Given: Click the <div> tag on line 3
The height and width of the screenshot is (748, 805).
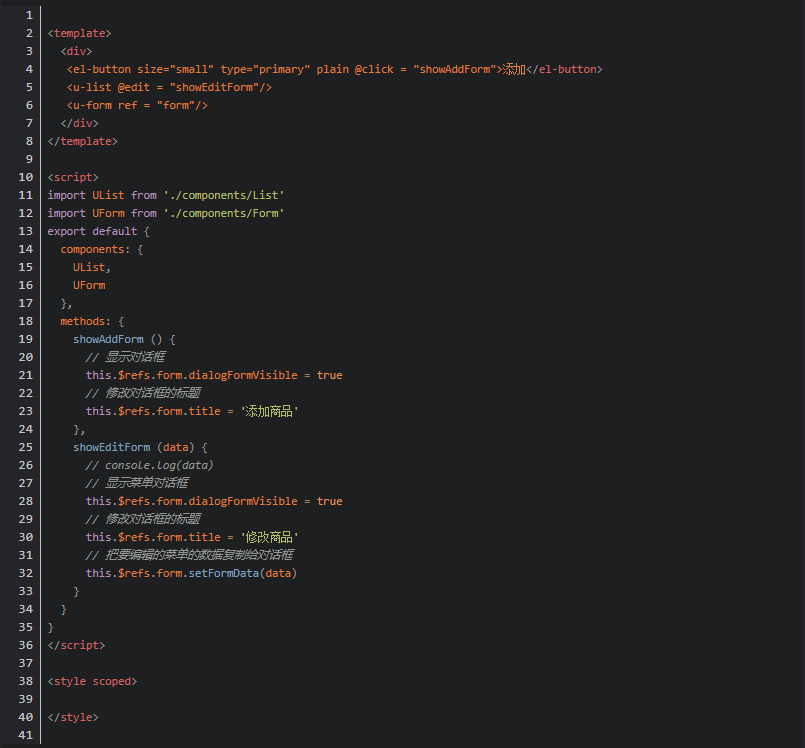Looking at the screenshot, I should point(76,51).
